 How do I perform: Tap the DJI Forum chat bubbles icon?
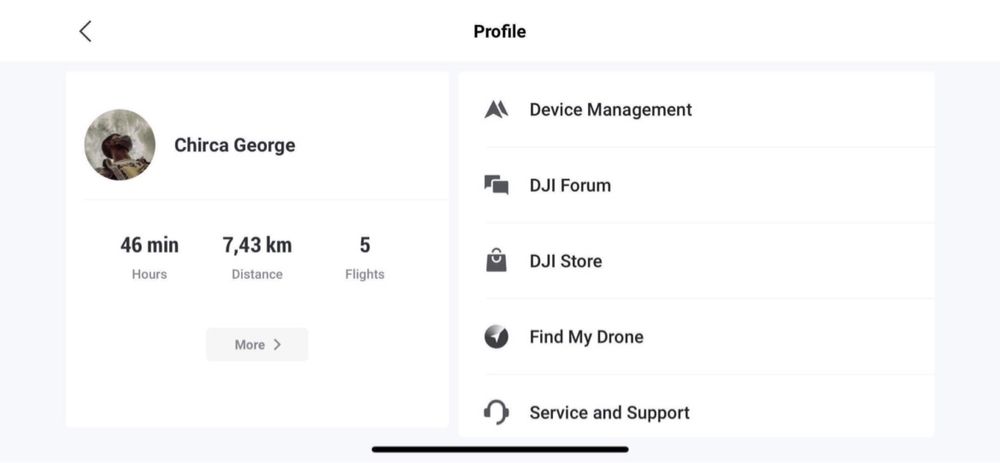click(496, 185)
